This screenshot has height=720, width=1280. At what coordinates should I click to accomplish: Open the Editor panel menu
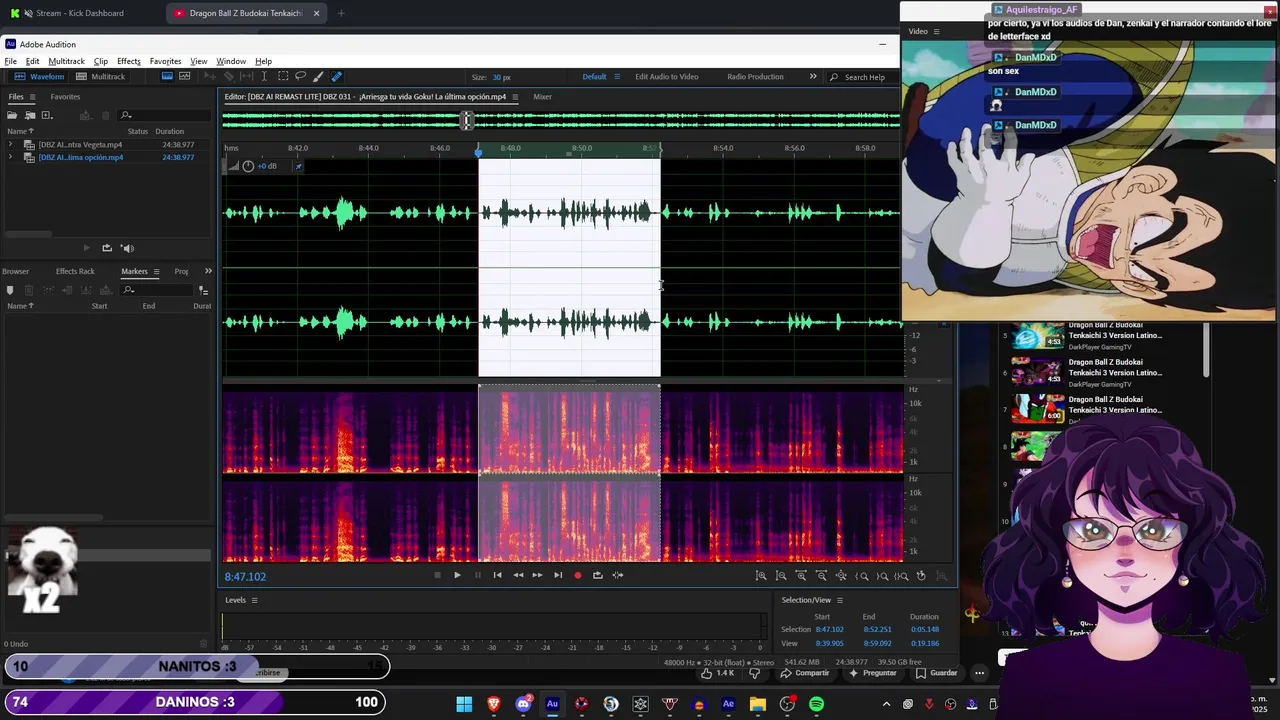(x=515, y=97)
